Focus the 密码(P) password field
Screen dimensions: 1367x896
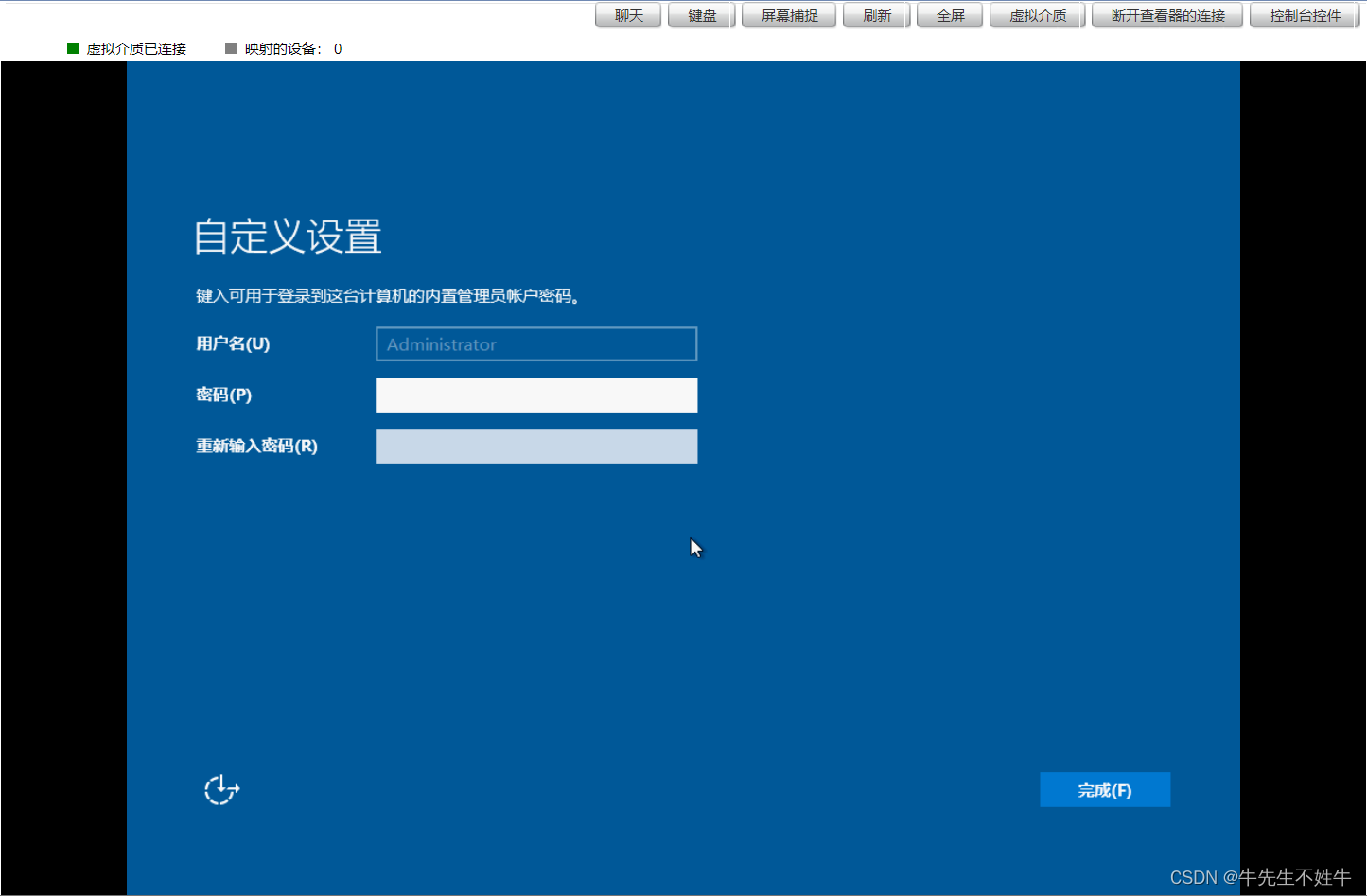[x=536, y=395]
